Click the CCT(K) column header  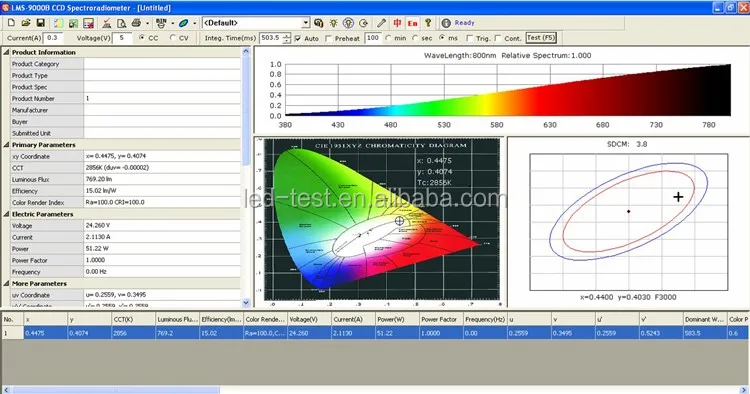[133, 319]
